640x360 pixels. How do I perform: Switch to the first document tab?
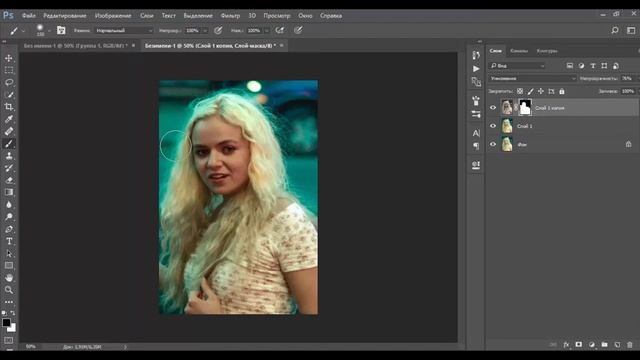[76, 46]
